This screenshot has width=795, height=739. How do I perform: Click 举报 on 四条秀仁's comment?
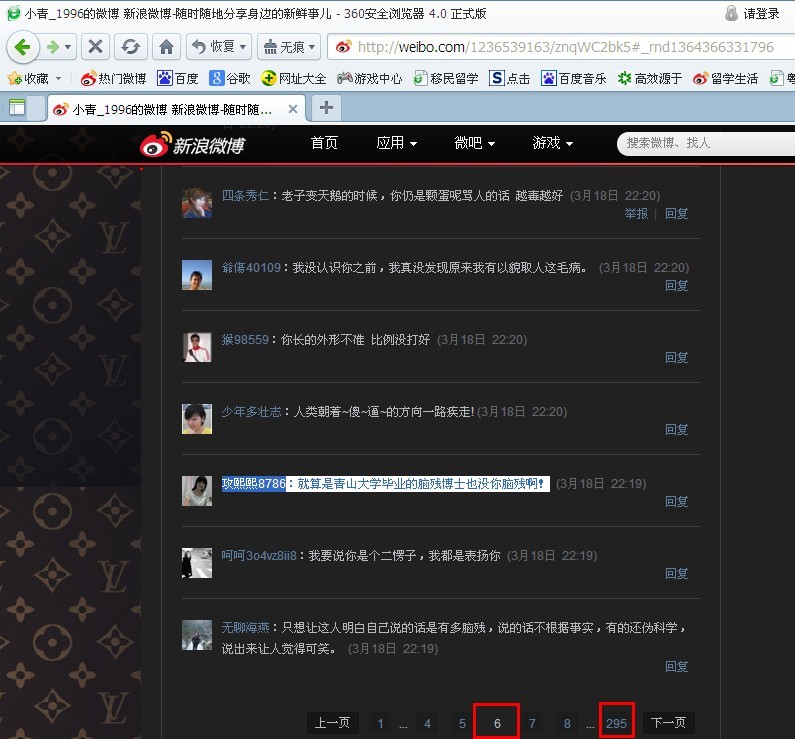pos(636,213)
